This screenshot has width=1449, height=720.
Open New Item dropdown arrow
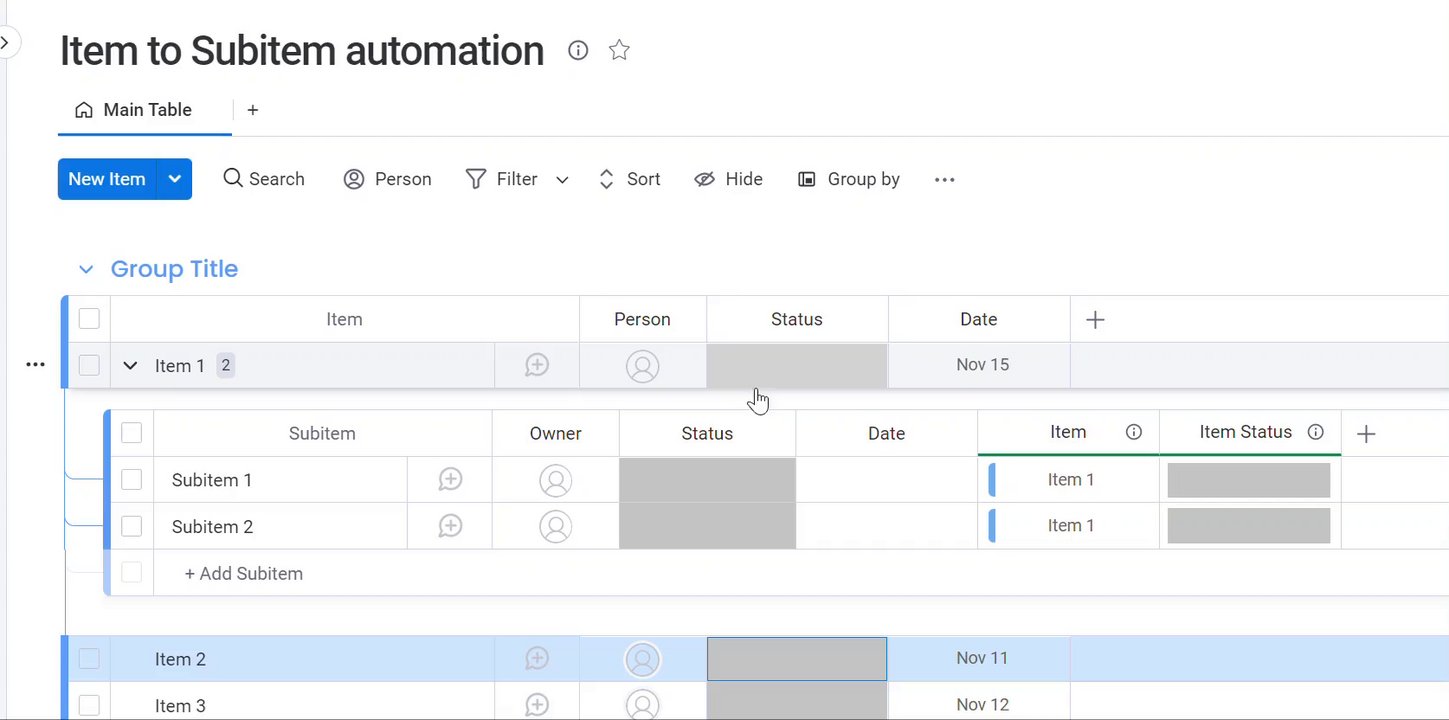[175, 179]
